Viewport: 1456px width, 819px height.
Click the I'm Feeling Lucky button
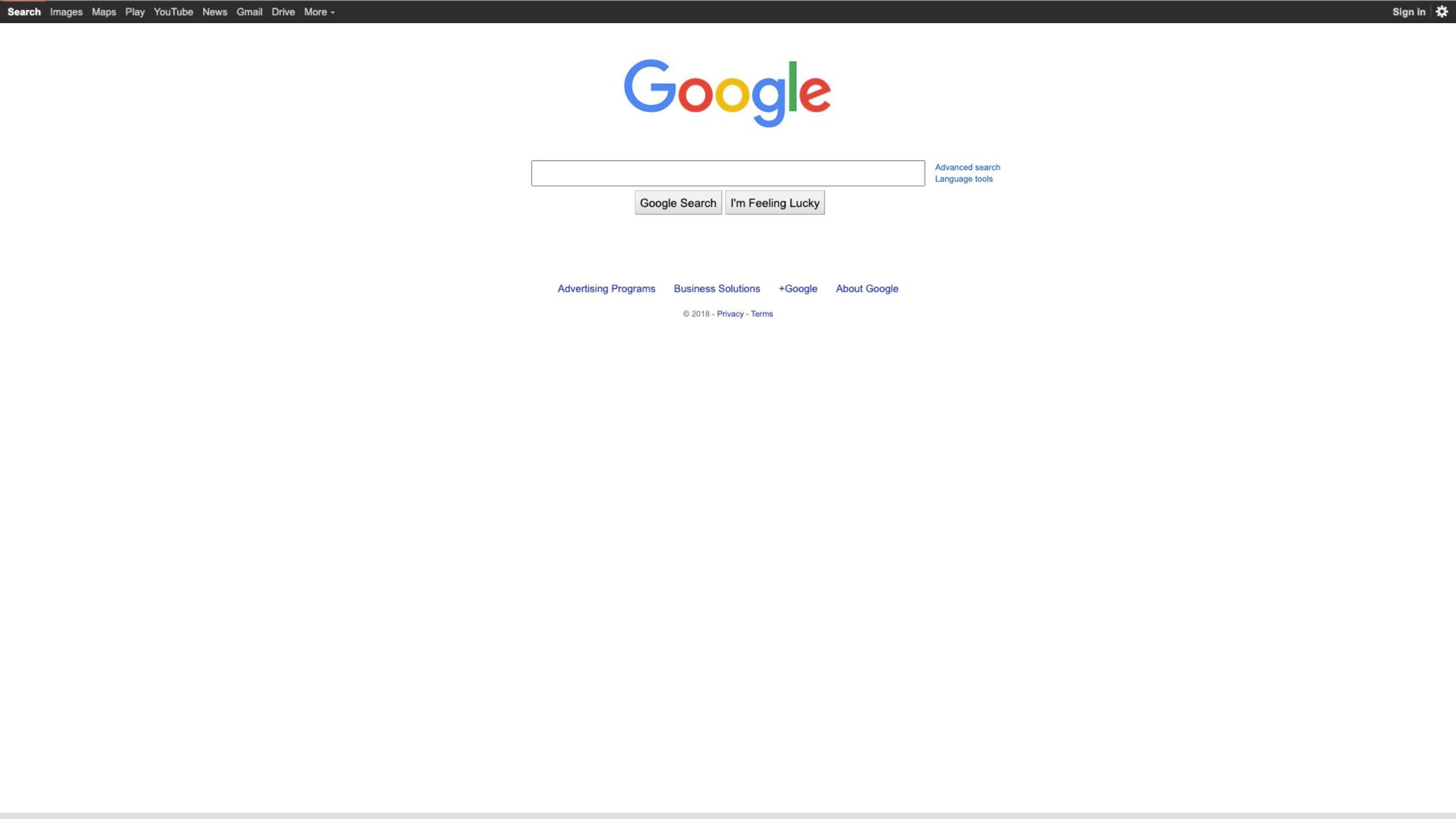click(x=775, y=202)
